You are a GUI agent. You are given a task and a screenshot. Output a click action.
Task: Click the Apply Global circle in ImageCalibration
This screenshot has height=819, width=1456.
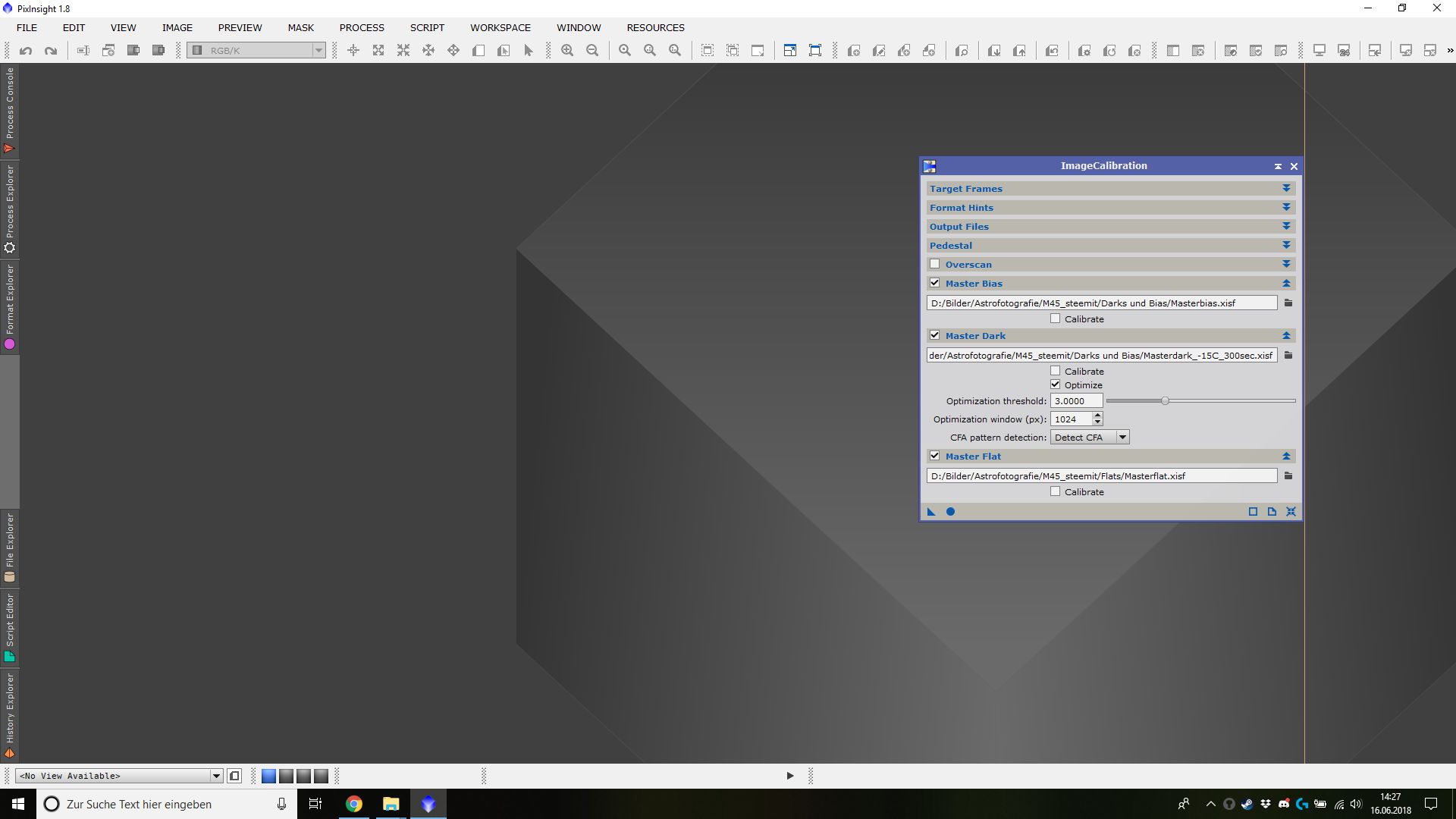click(950, 512)
